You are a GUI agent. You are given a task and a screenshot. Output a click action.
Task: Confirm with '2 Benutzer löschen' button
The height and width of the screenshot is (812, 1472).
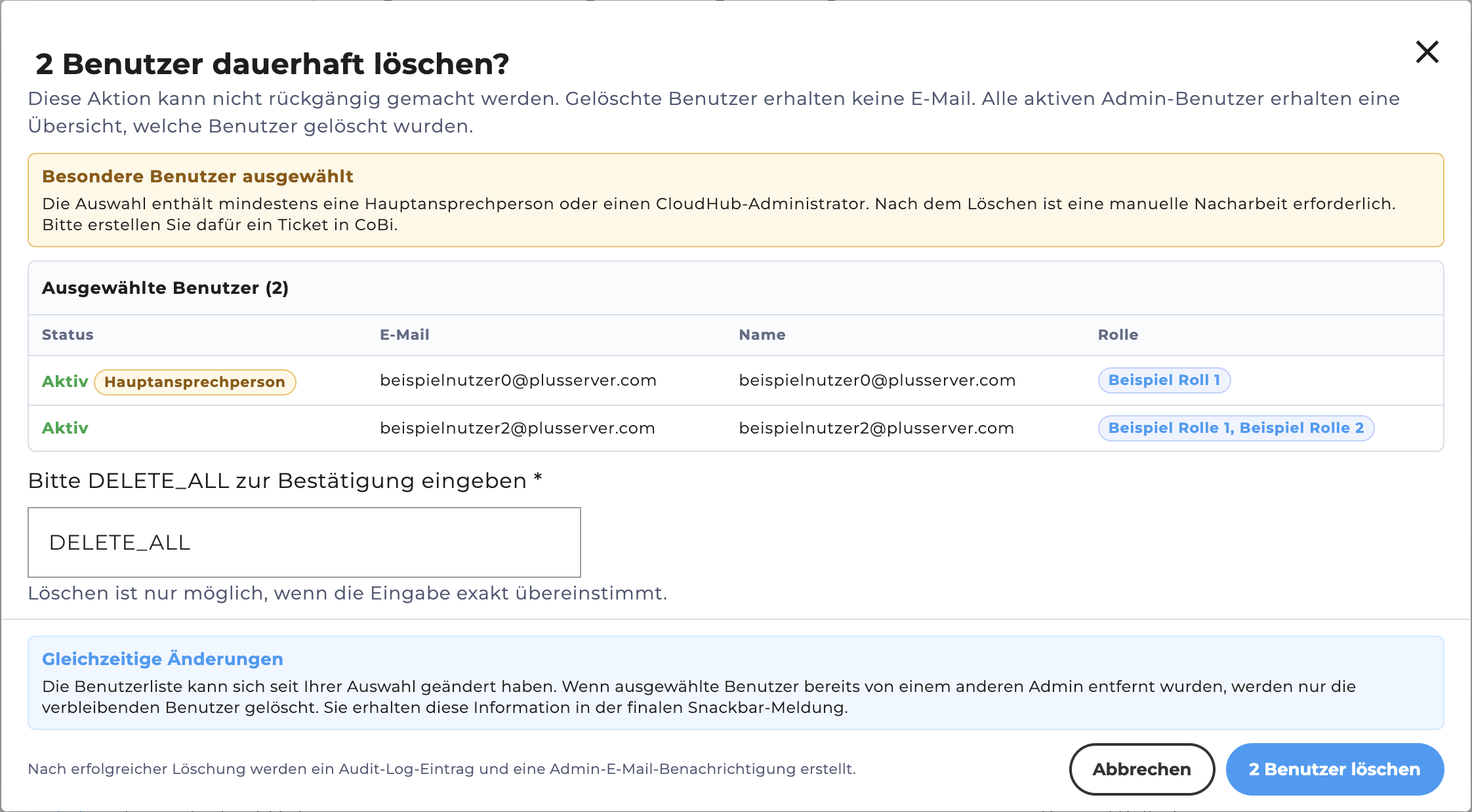point(1334,769)
